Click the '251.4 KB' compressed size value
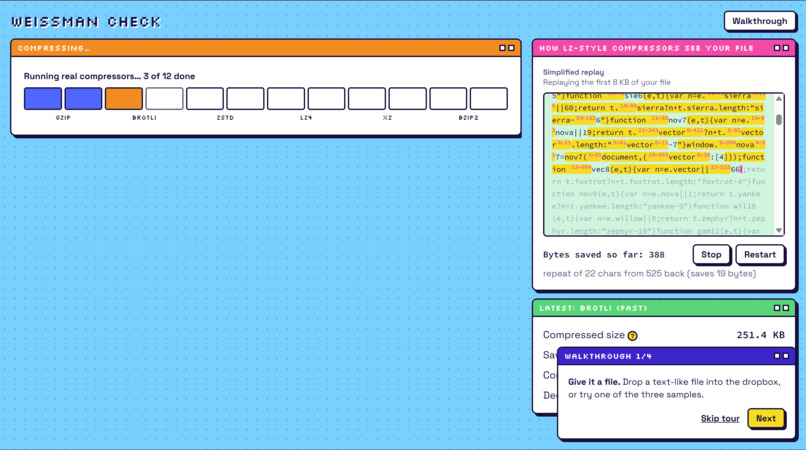The image size is (806, 450). pos(760,335)
